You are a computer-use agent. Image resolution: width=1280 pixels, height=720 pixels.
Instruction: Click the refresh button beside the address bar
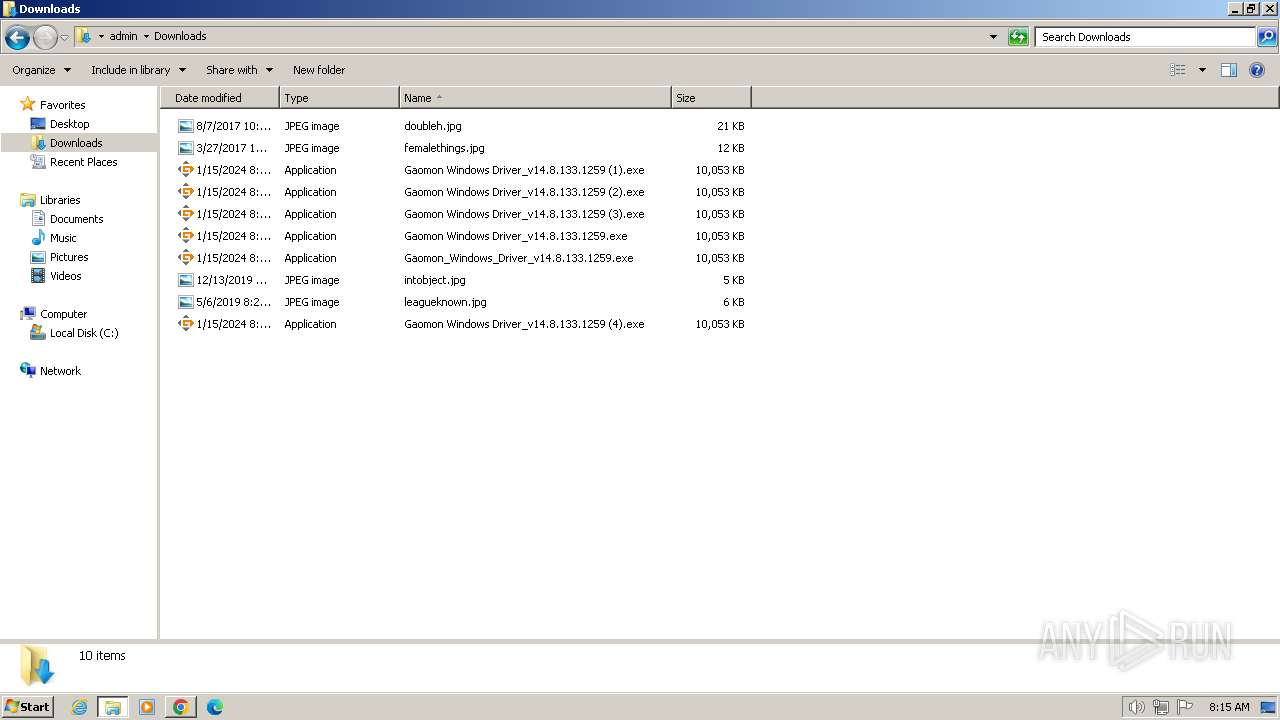tap(1018, 37)
